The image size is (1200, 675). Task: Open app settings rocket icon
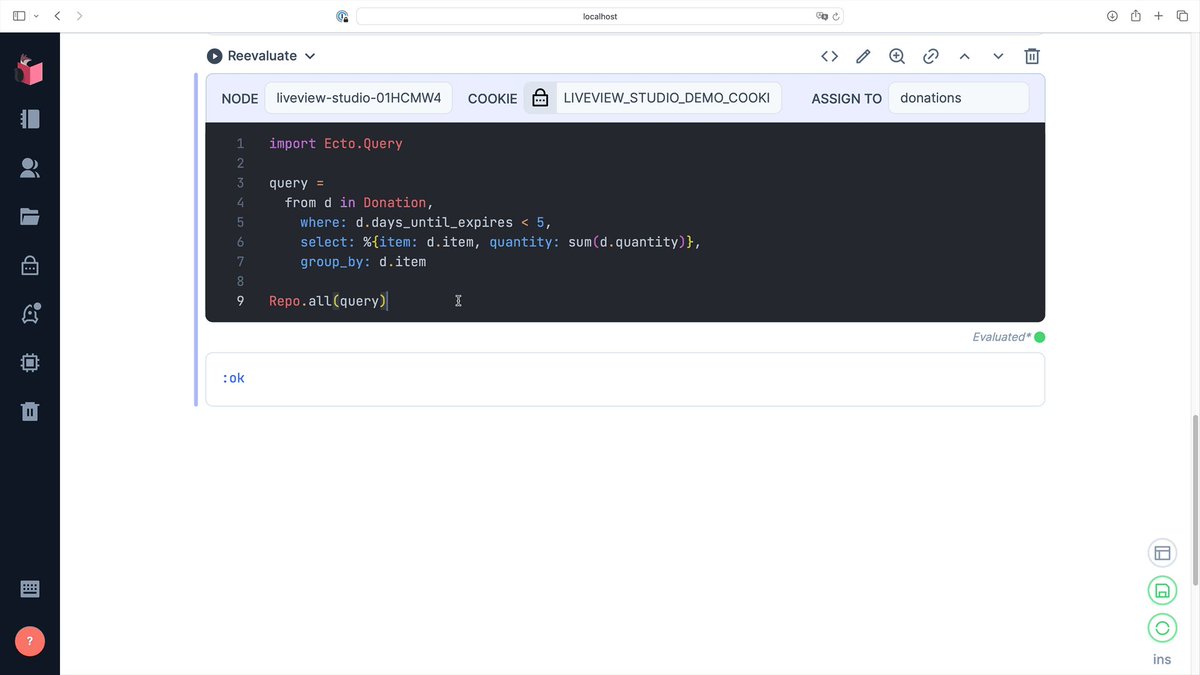[x=30, y=313]
